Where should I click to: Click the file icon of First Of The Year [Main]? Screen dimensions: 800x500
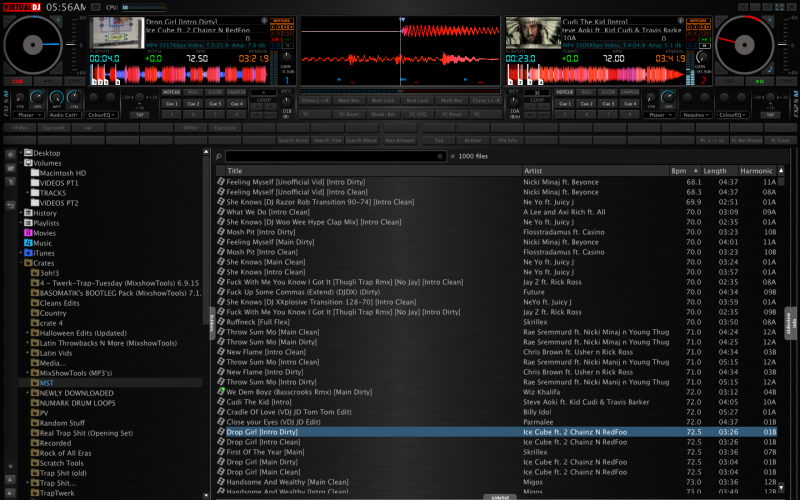(x=221, y=452)
